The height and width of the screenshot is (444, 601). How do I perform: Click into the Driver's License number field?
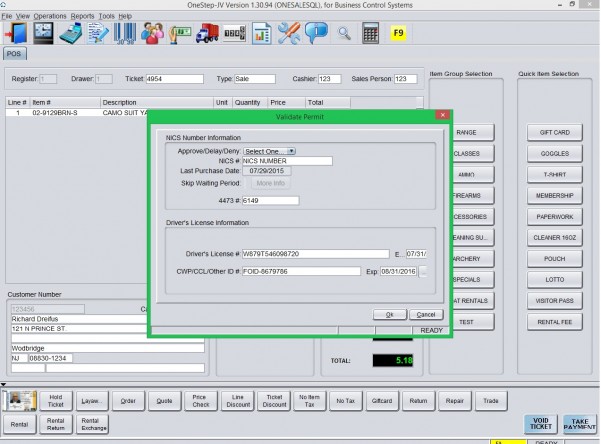pos(314,254)
